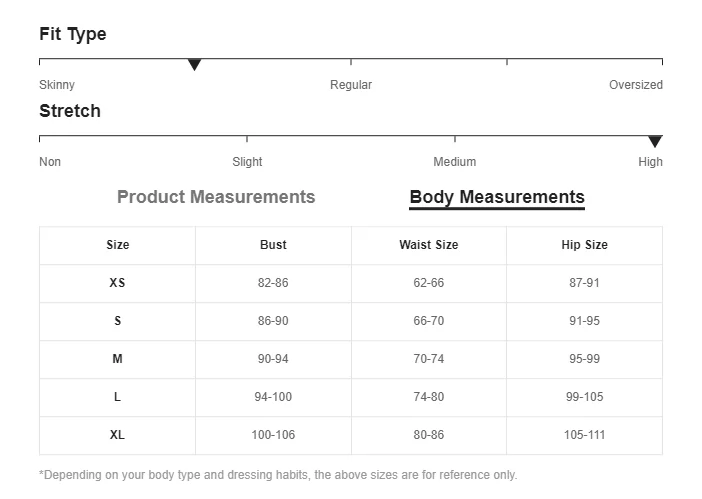Click the XL size row label
This screenshot has height=499, width=702.
tap(117, 435)
